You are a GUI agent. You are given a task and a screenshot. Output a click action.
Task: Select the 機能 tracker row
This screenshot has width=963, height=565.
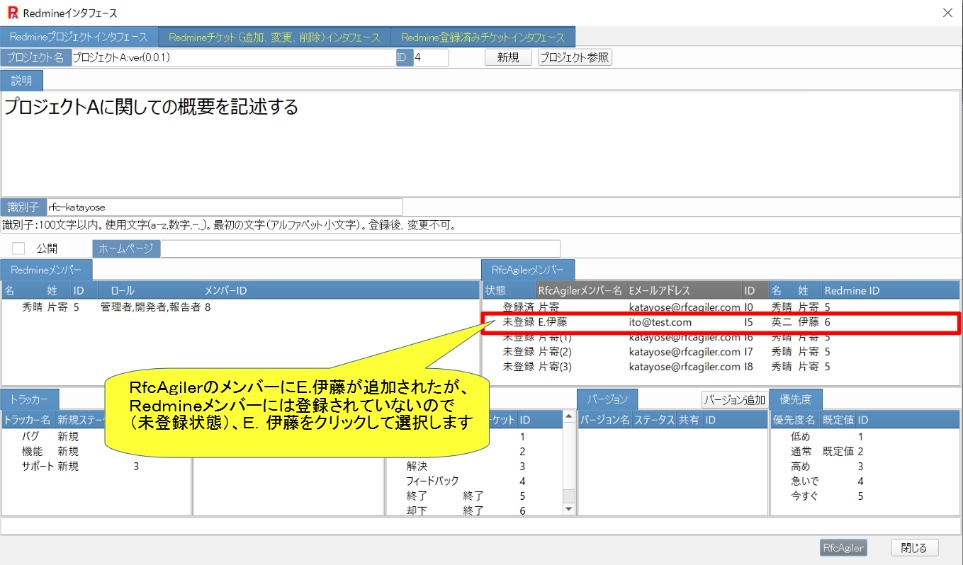[x=96, y=451]
